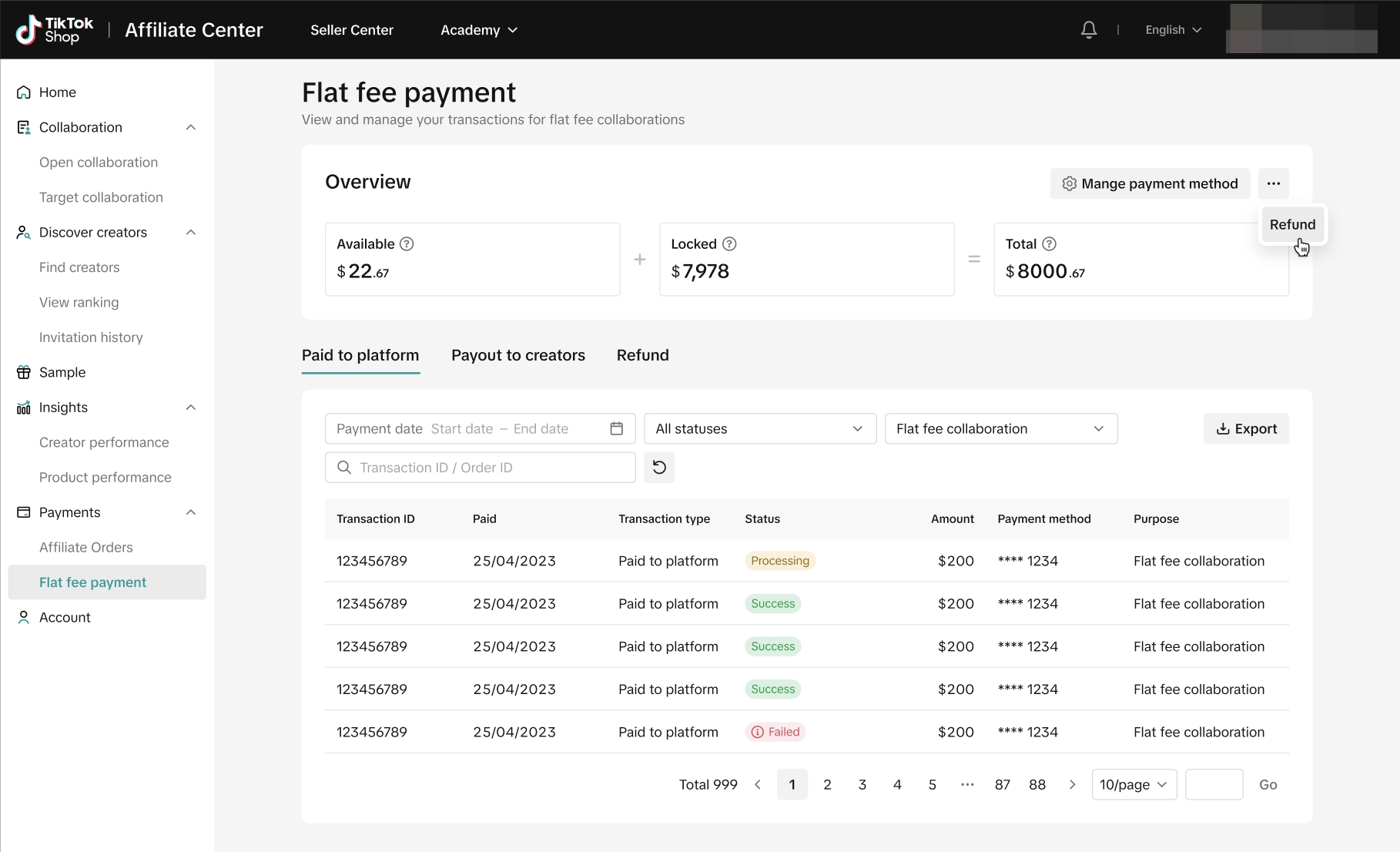Open the All statuses dropdown

point(759,429)
